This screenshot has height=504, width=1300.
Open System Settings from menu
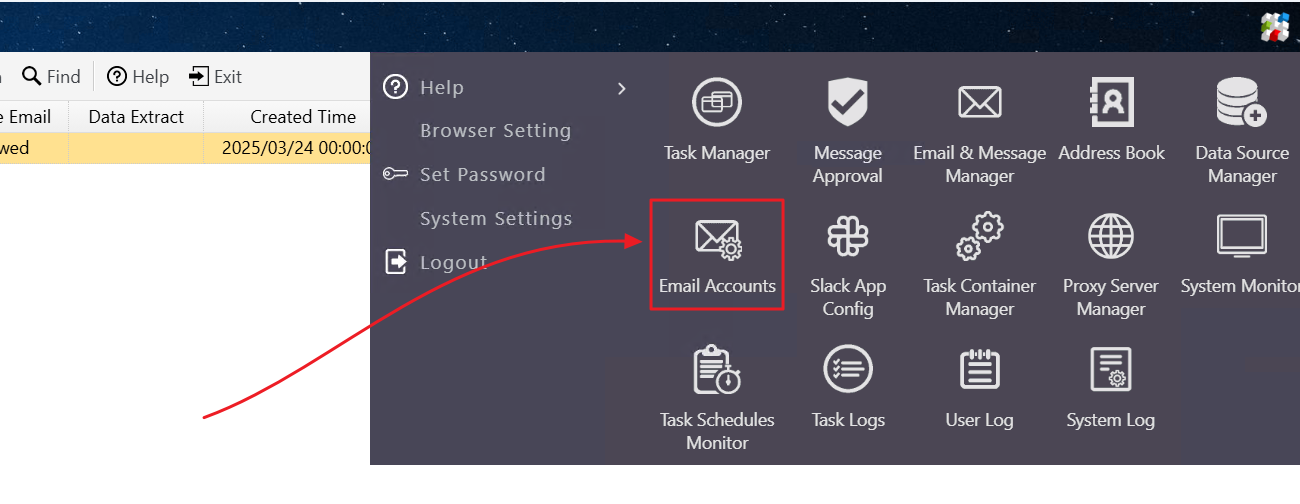(496, 219)
